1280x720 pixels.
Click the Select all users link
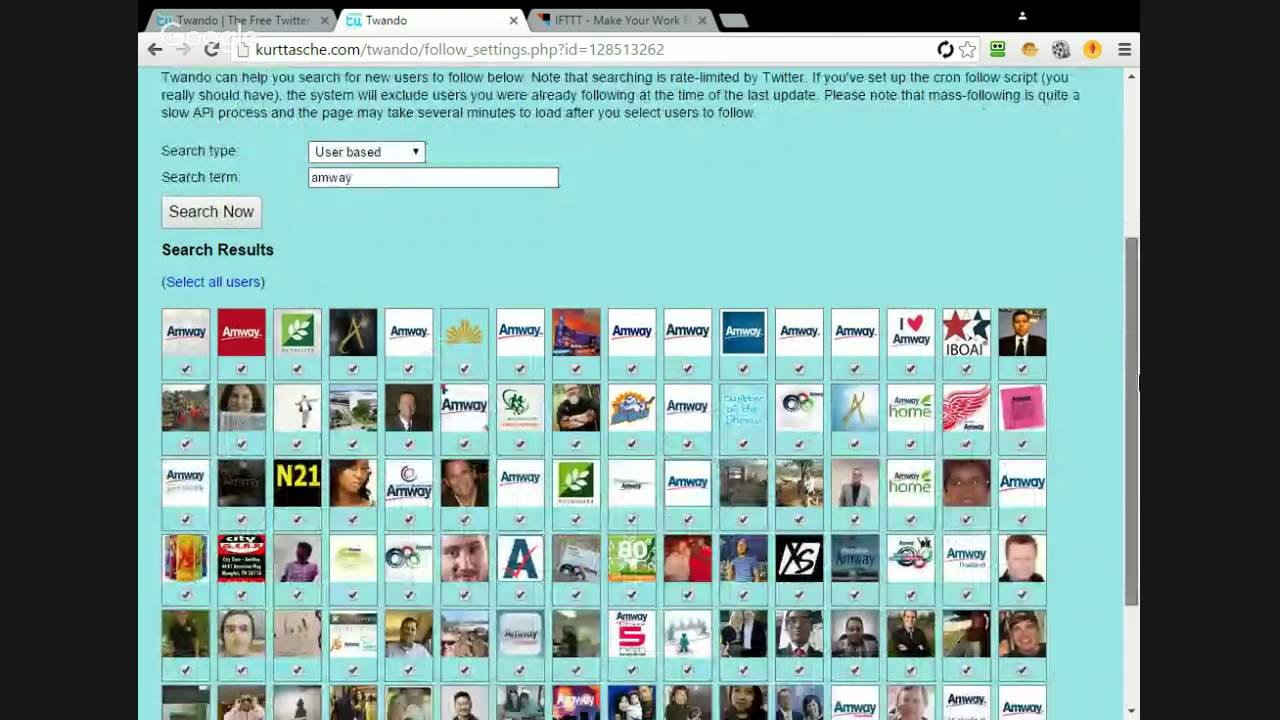click(213, 282)
